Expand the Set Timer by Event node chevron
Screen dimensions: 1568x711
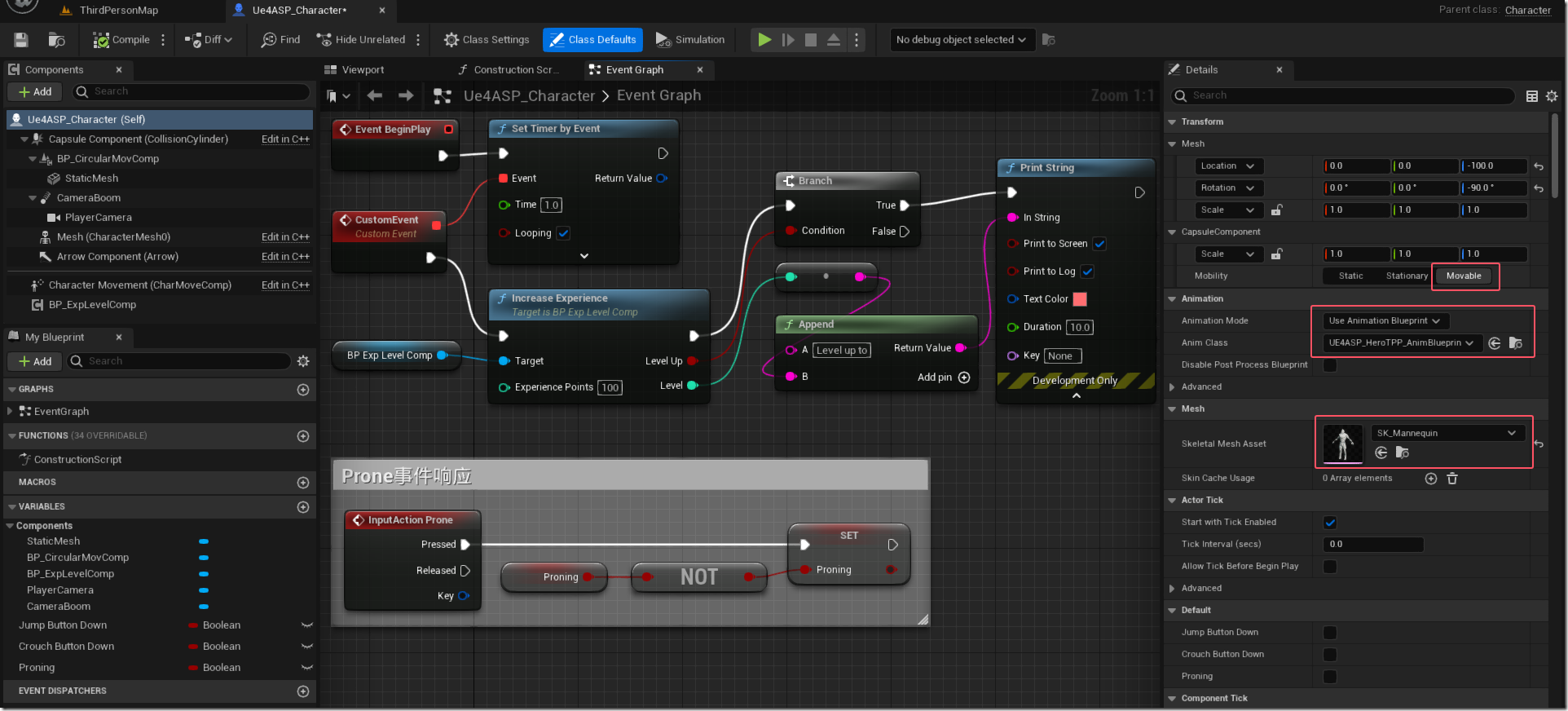[584, 256]
